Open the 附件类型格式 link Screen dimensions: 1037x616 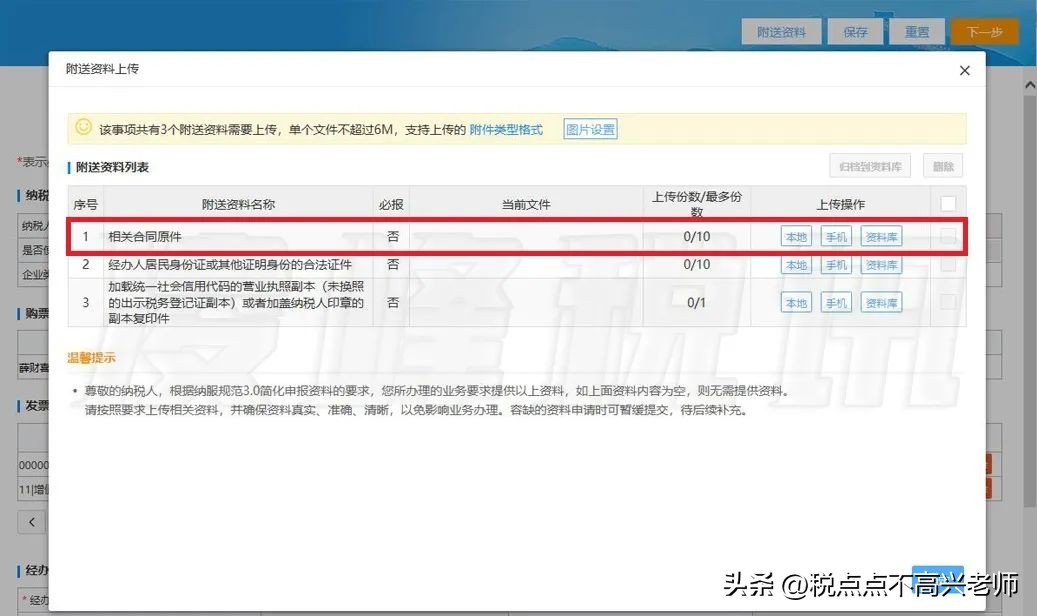(x=508, y=128)
